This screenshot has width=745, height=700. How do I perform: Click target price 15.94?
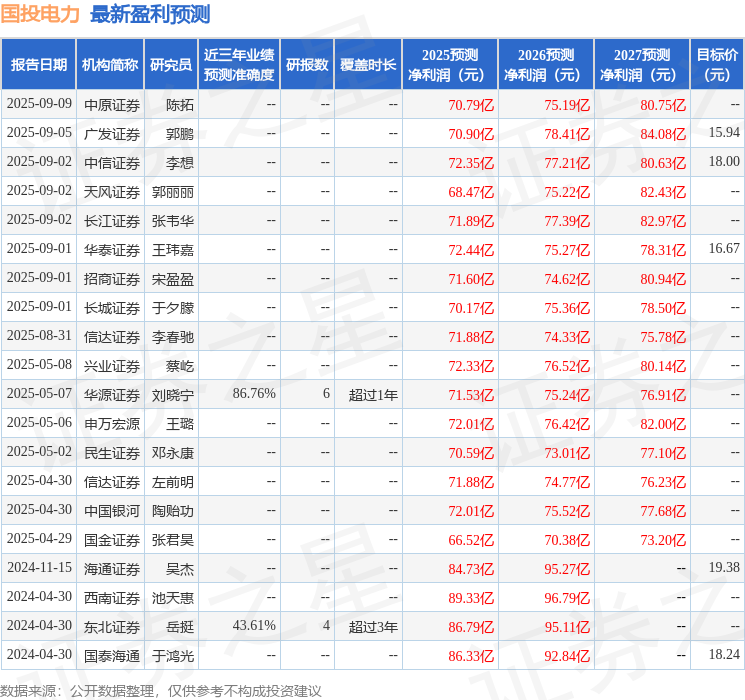(x=724, y=133)
